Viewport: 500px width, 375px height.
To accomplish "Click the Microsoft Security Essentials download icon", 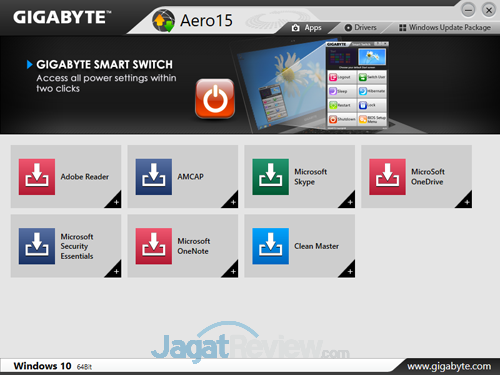I will [x=37, y=246].
